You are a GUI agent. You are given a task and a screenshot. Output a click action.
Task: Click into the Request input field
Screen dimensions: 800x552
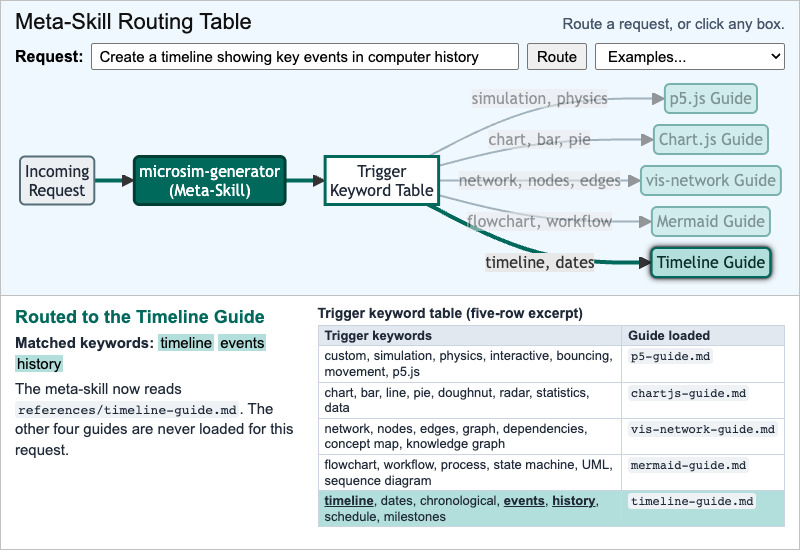tap(305, 57)
